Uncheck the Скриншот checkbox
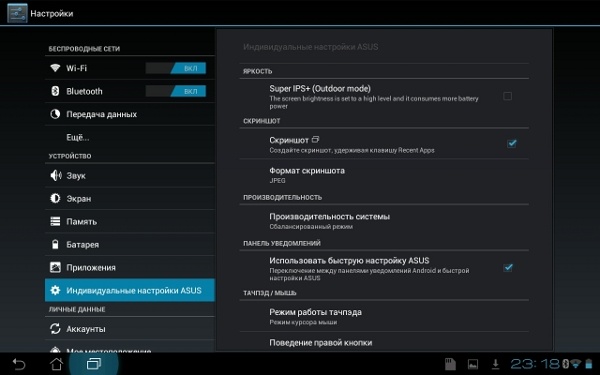Image resolution: width=600 pixels, height=375 pixels. click(512, 143)
